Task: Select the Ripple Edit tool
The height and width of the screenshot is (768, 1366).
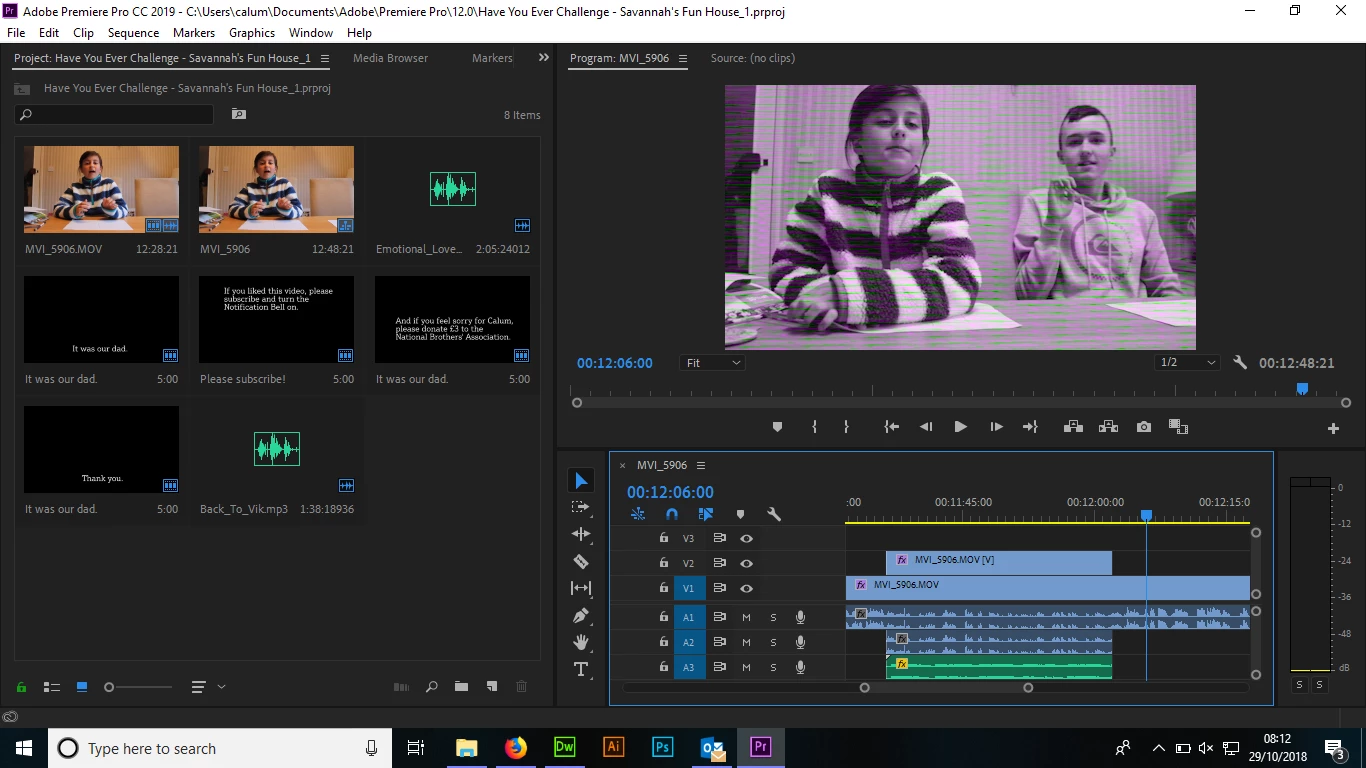Action: [581, 535]
